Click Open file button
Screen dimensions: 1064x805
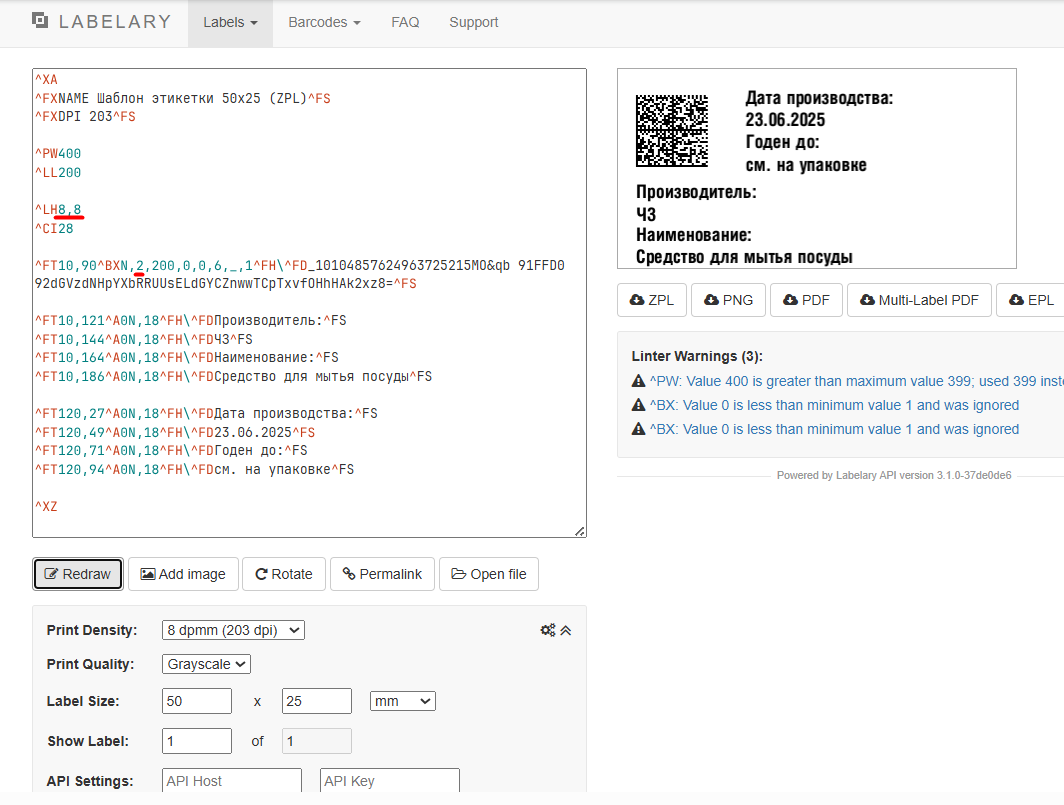(x=489, y=574)
